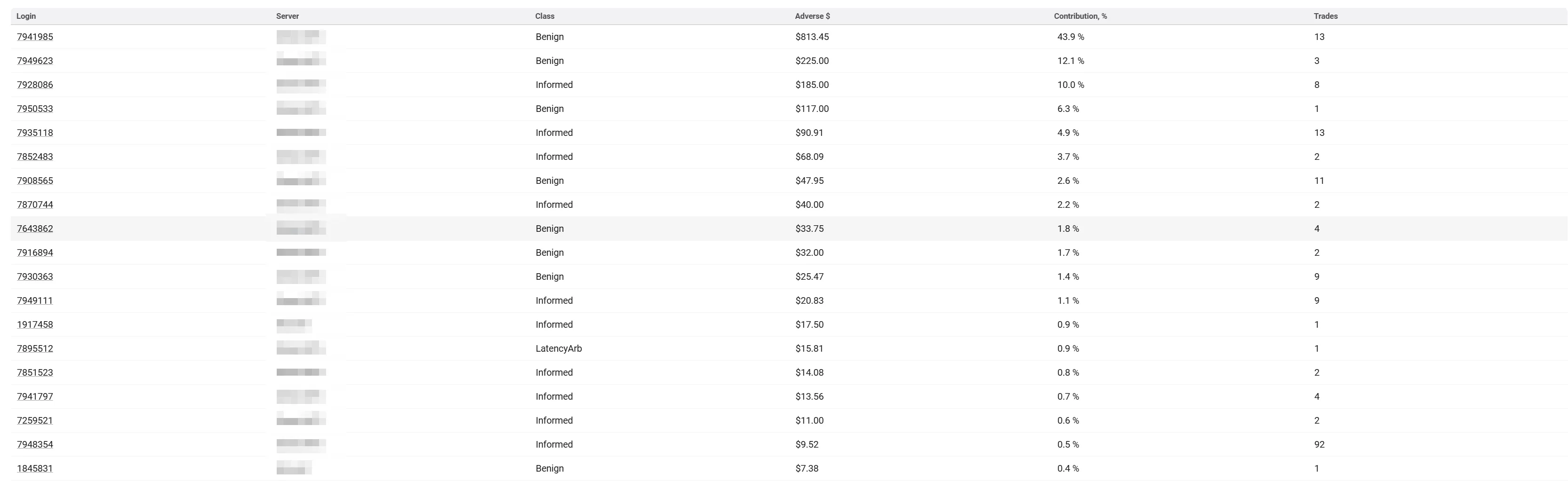This screenshot has width=1568, height=481.
Task: Open login 7852483 link
Action: 35,157
